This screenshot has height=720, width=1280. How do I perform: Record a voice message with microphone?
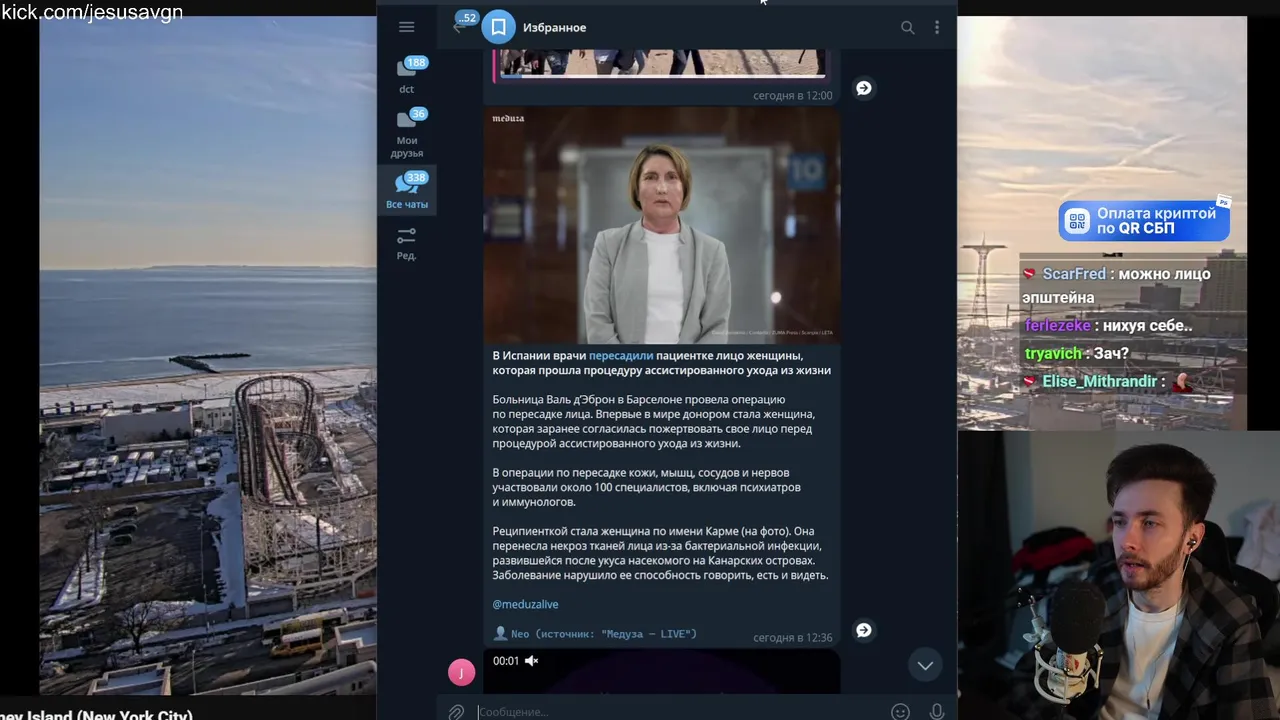(937, 711)
